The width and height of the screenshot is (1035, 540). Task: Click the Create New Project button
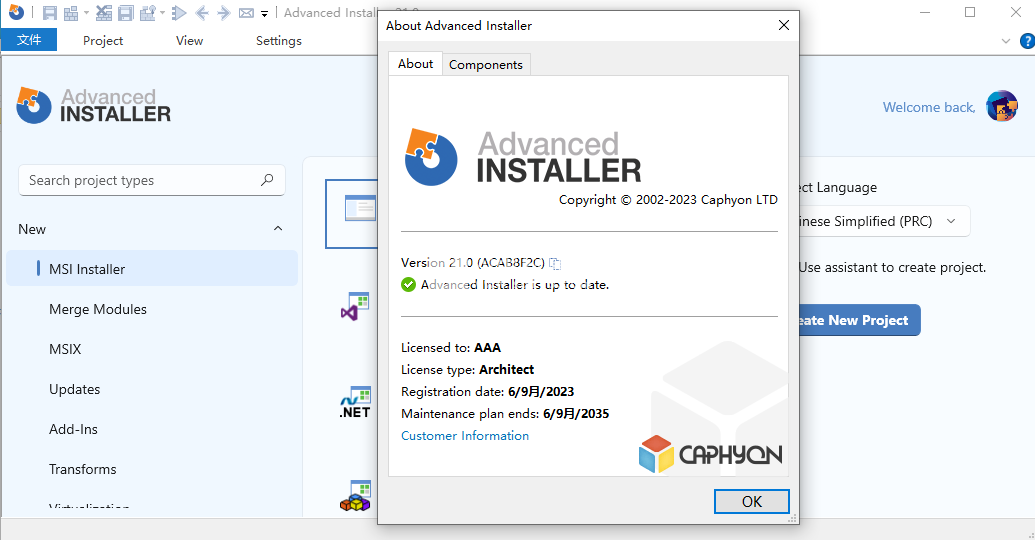(x=859, y=320)
